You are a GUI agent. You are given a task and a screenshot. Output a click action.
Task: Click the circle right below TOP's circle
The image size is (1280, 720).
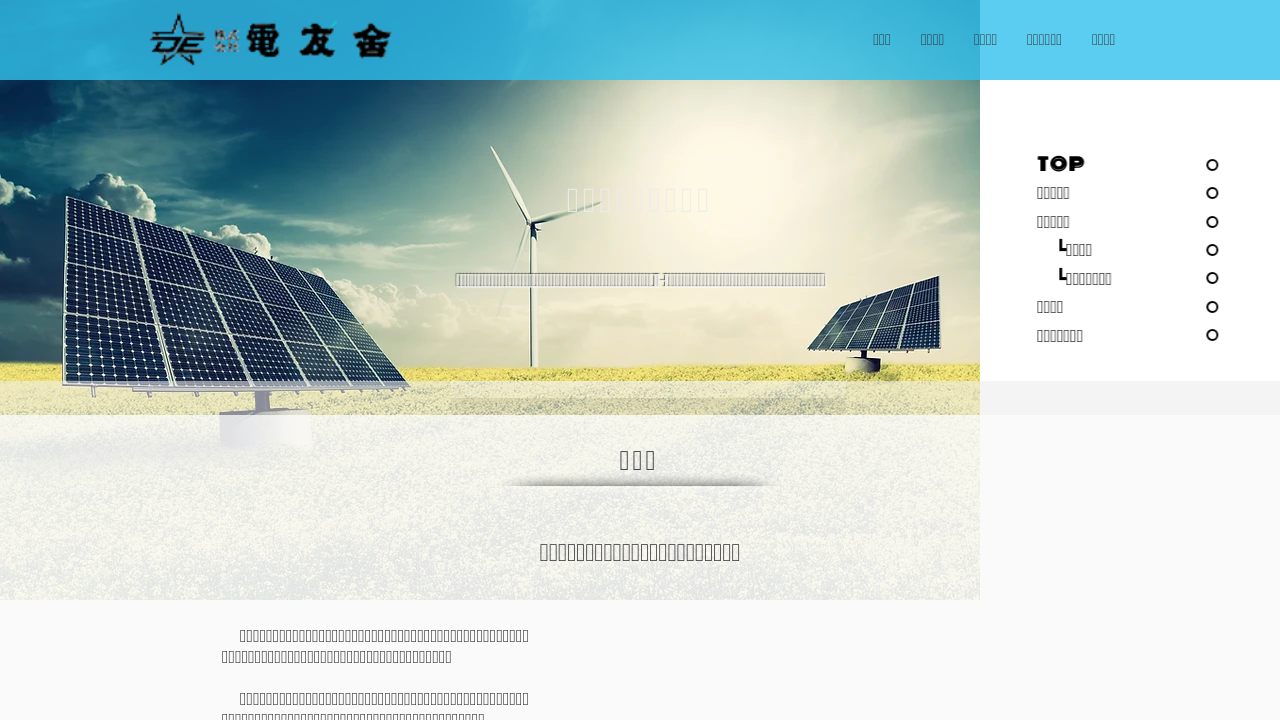click(x=1212, y=193)
